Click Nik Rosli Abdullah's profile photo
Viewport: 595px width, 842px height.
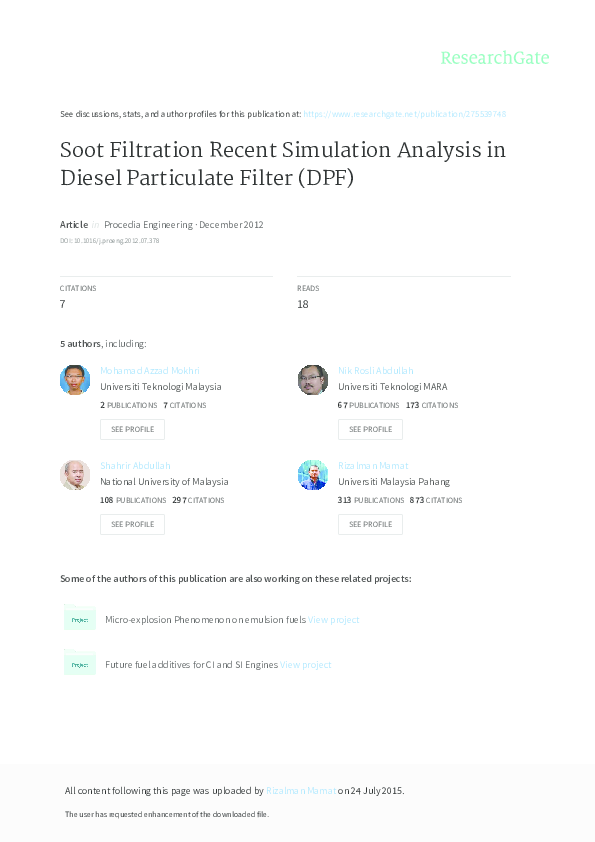pyautogui.click(x=313, y=380)
